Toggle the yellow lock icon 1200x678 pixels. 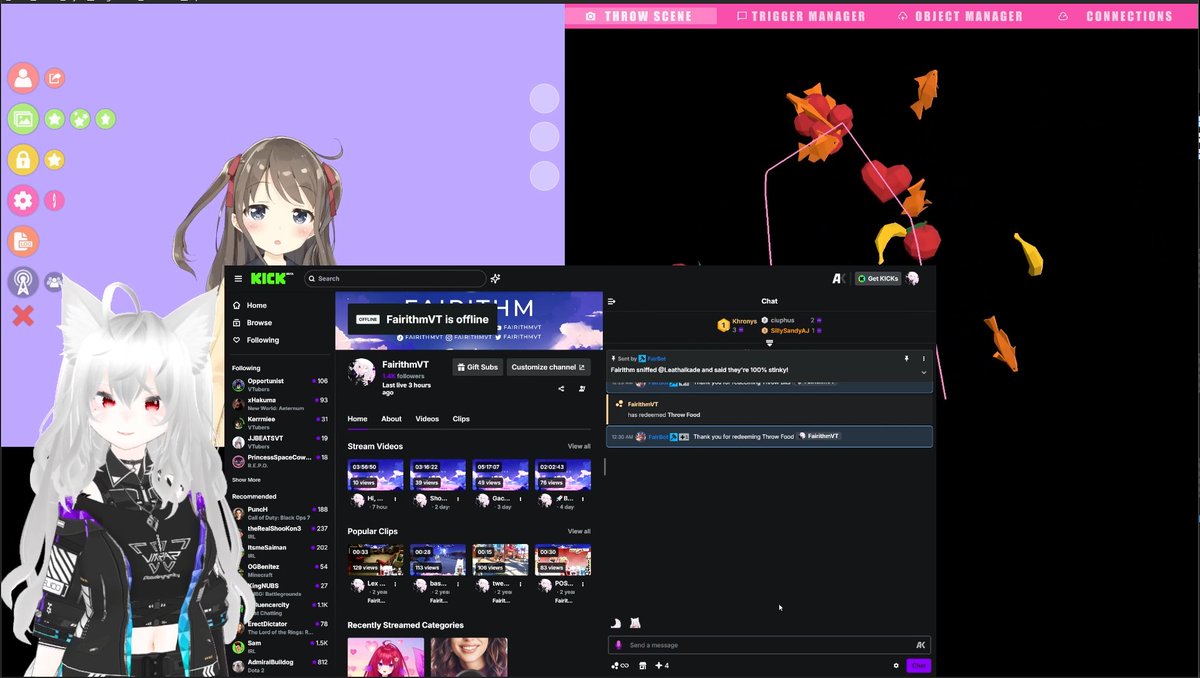tap(22, 160)
